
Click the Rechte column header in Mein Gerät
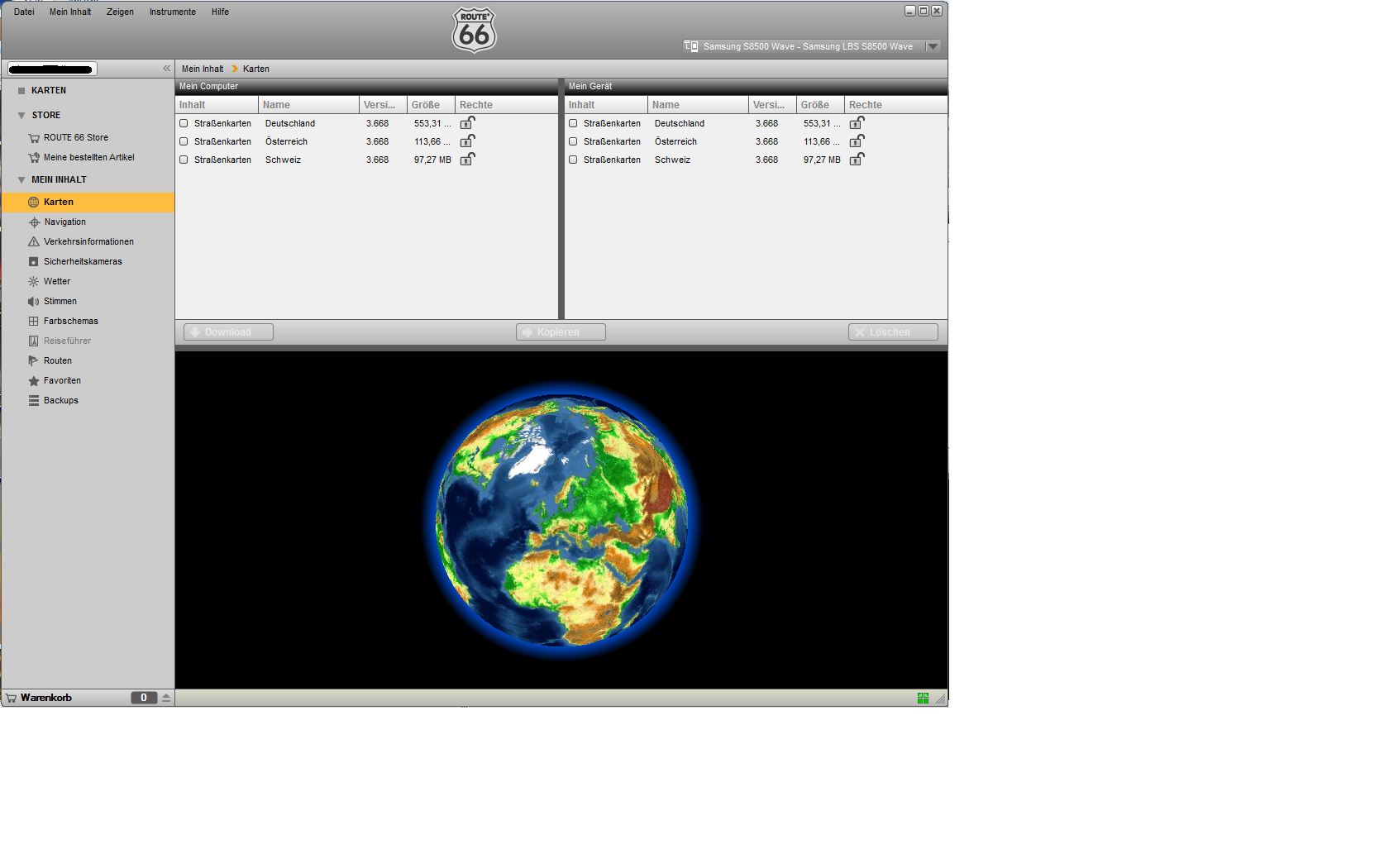click(896, 105)
